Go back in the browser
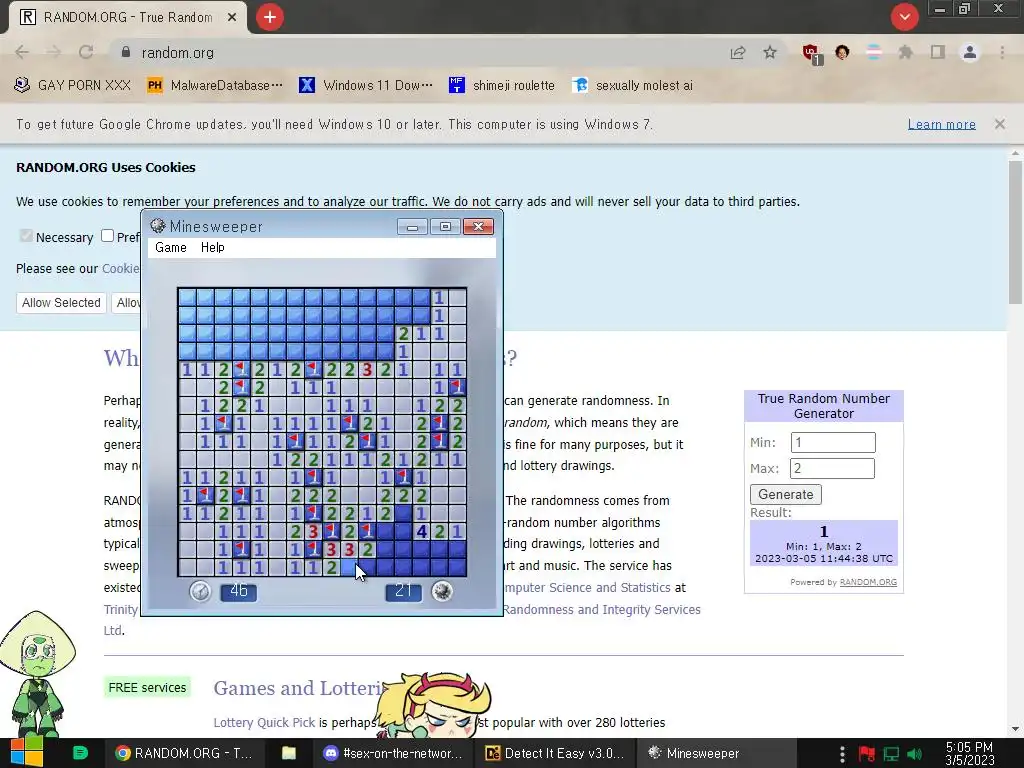Viewport: 1024px width, 768px height. [x=22, y=52]
